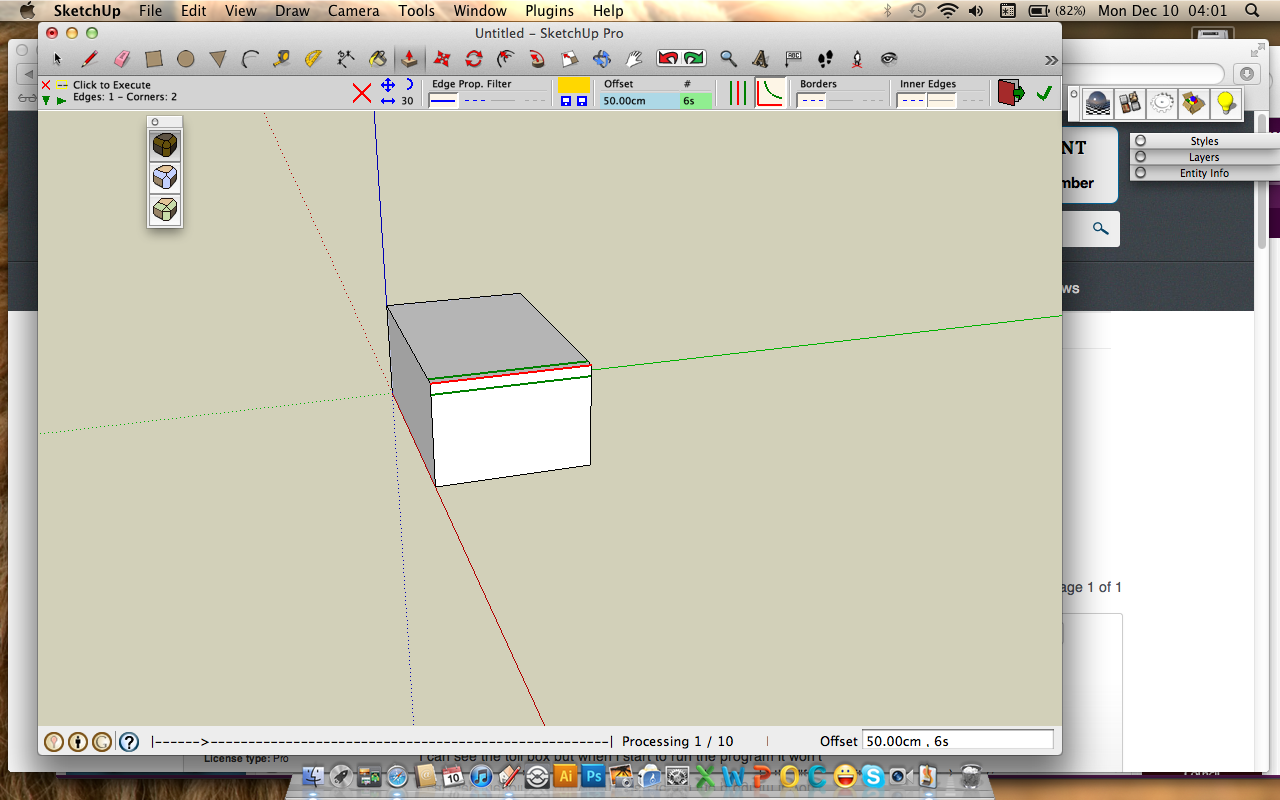Click the yellow color swatch
The height and width of the screenshot is (800, 1280).
click(x=573, y=86)
